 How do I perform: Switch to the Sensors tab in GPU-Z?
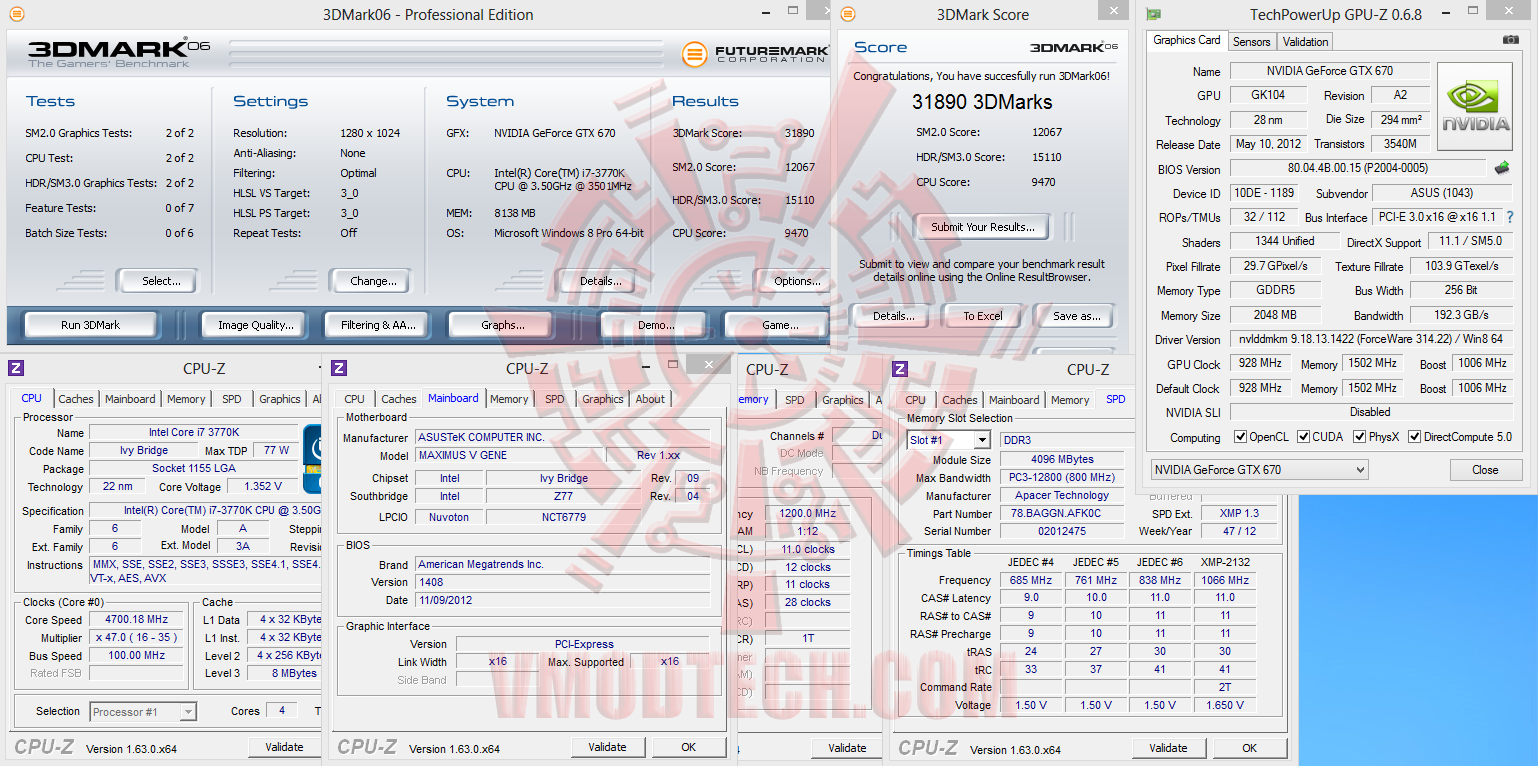pyautogui.click(x=1251, y=42)
